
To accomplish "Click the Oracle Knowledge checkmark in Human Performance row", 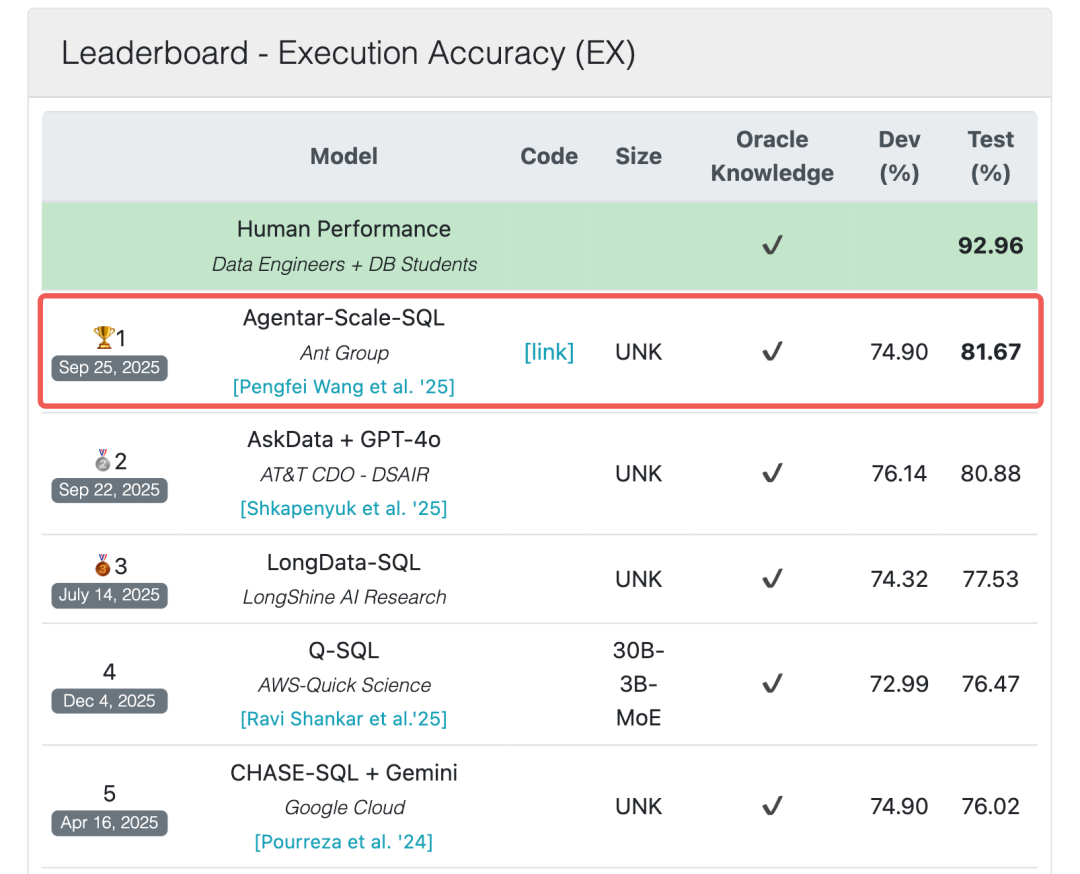I will [771, 246].
